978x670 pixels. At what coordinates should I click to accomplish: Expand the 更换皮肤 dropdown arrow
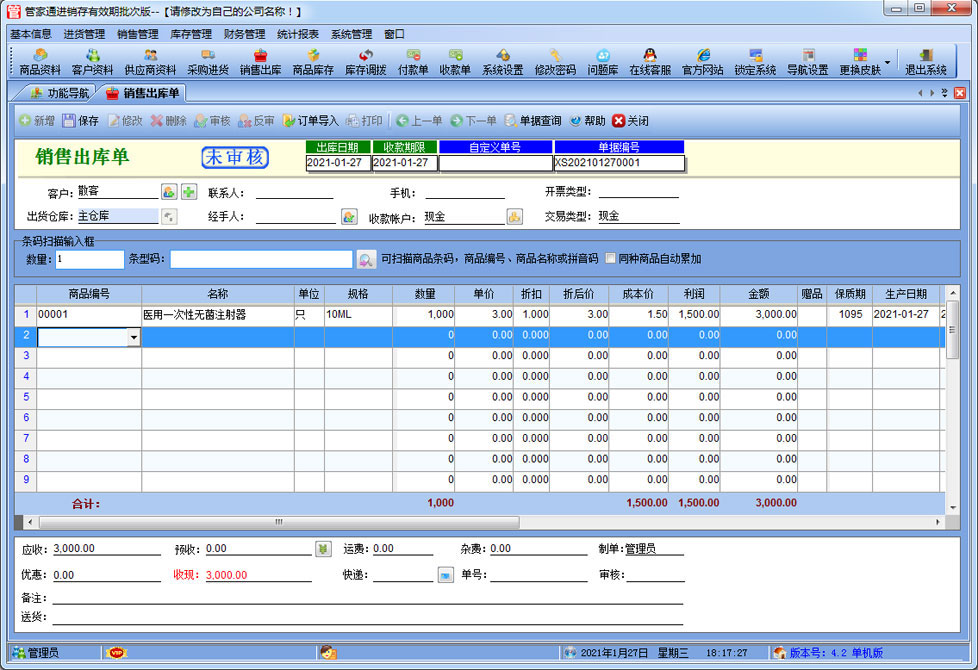point(888,62)
